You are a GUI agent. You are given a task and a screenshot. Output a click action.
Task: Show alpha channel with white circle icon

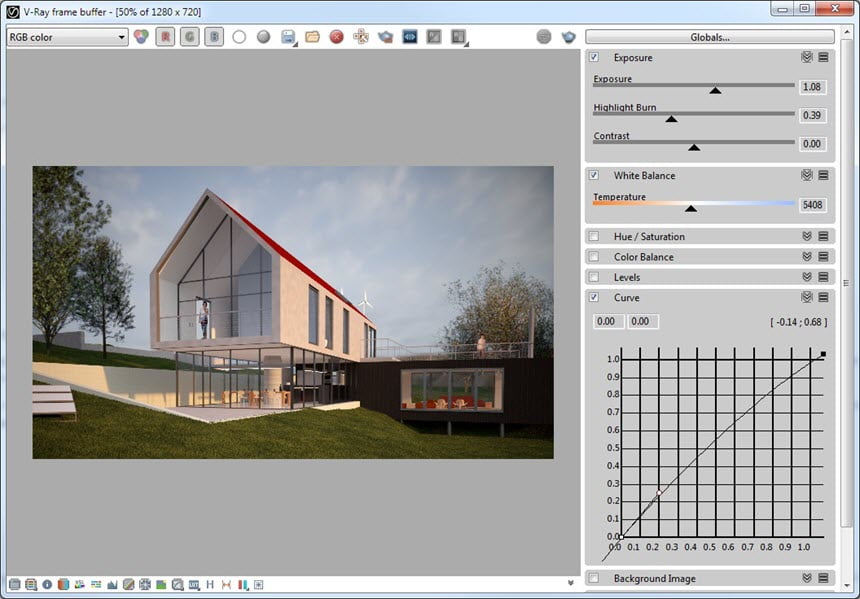(x=239, y=37)
